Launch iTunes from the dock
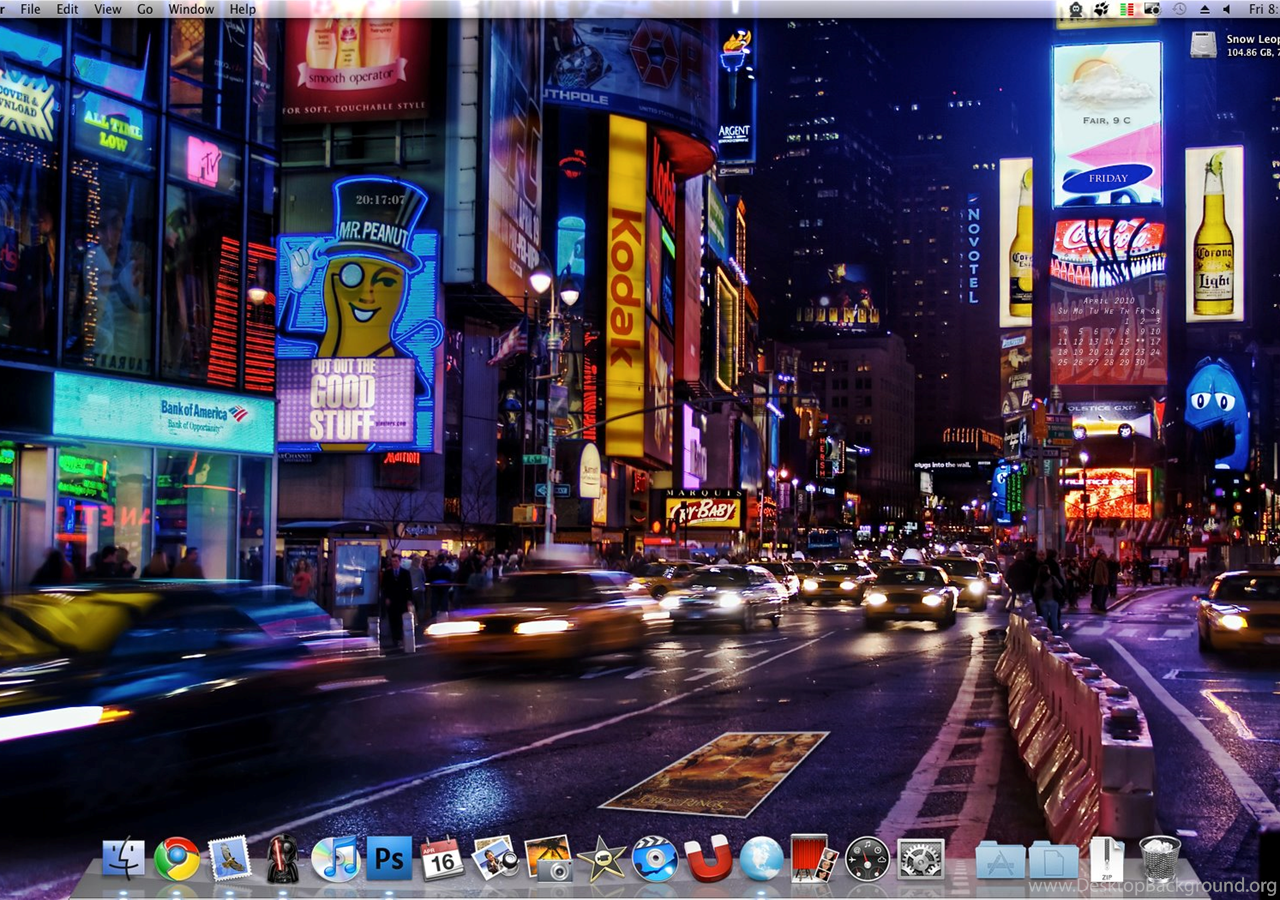The image size is (1280, 900). (x=335, y=859)
